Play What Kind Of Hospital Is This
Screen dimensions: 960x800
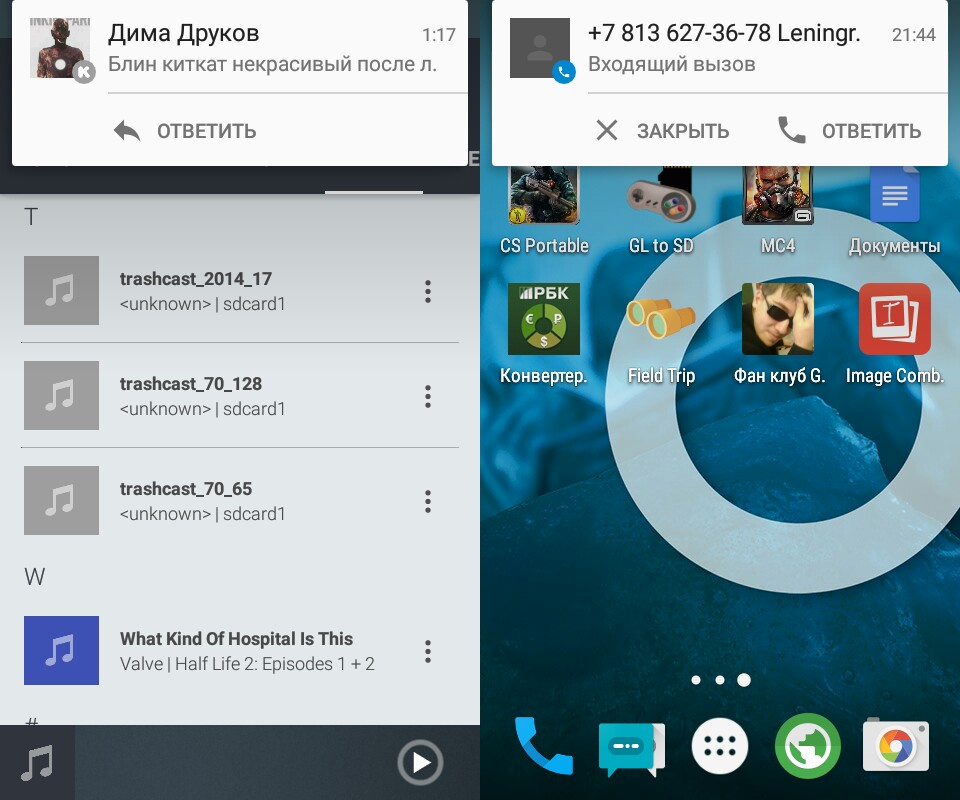[x=240, y=651]
